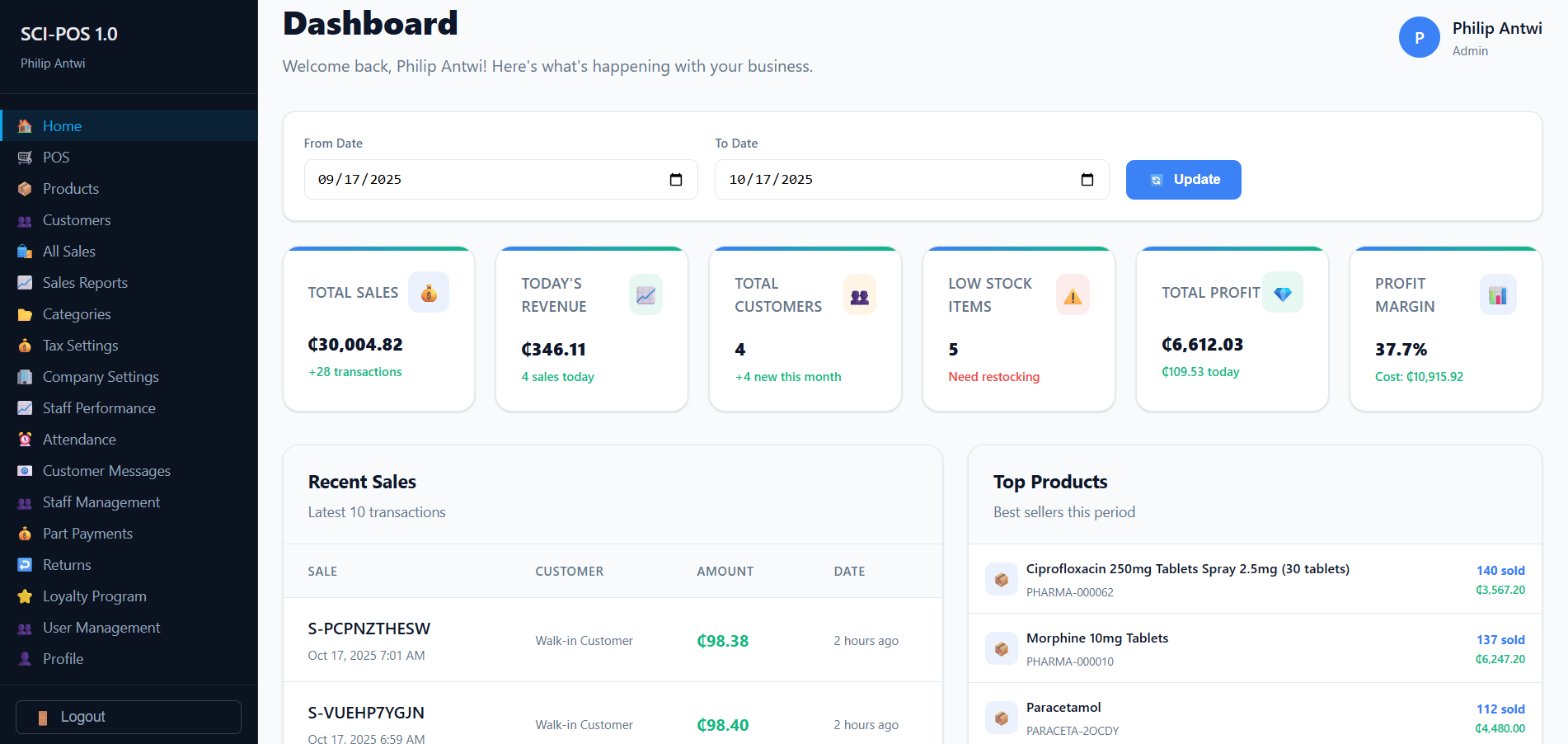Viewport: 1568px width, 744px height.
Task: Open the POS page from sidebar
Action: 56,158
